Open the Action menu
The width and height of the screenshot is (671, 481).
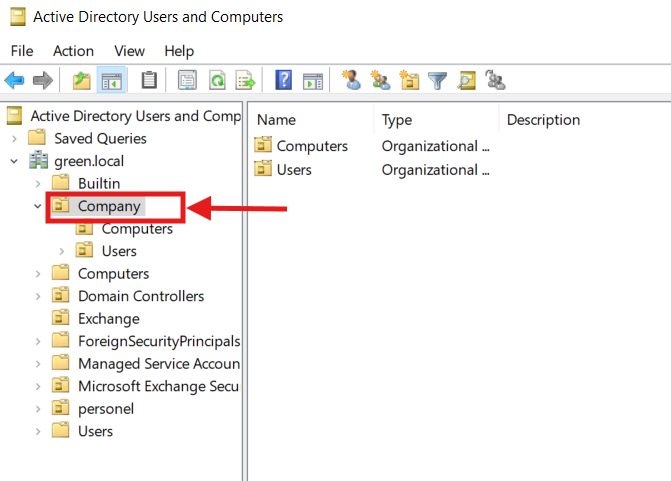(x=73, y=50)
